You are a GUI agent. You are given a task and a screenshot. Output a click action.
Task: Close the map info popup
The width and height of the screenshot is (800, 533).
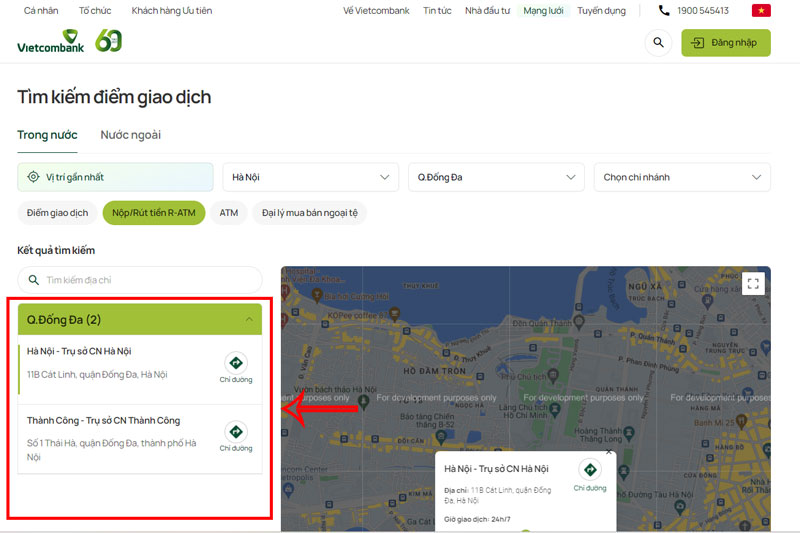(x=608, y=452)
